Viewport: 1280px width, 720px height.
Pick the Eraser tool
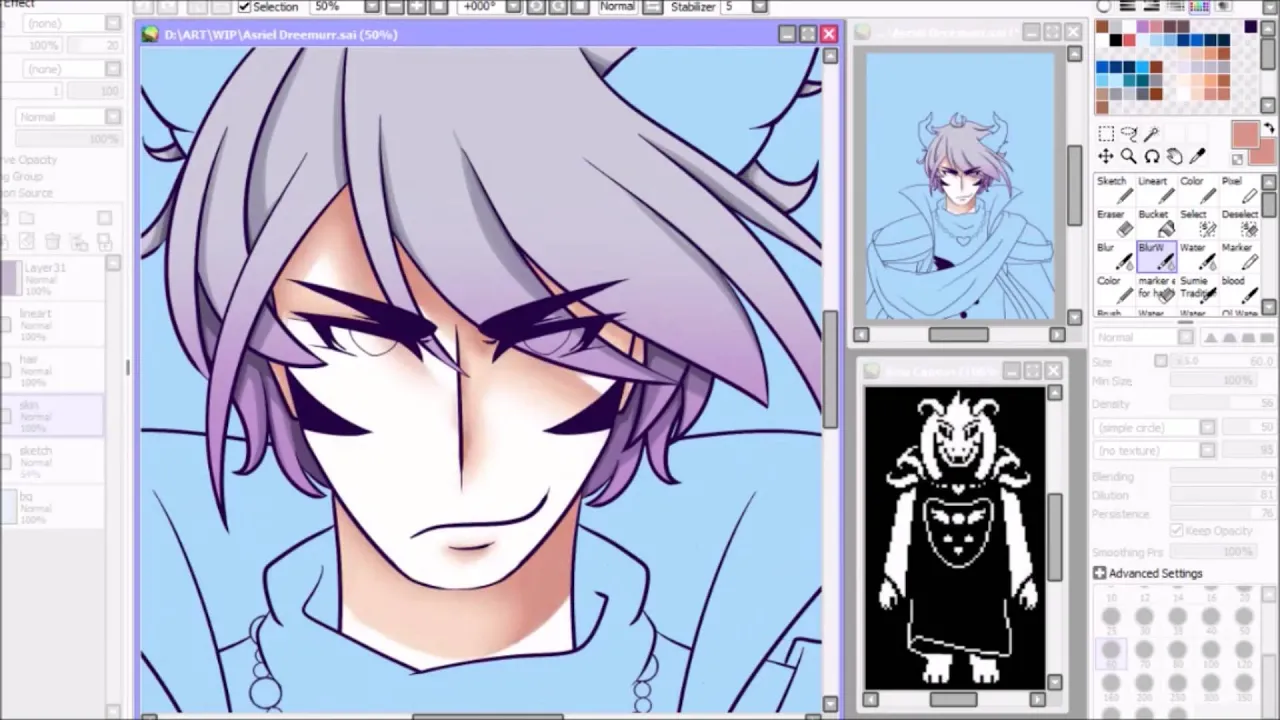pos(1113,223)
